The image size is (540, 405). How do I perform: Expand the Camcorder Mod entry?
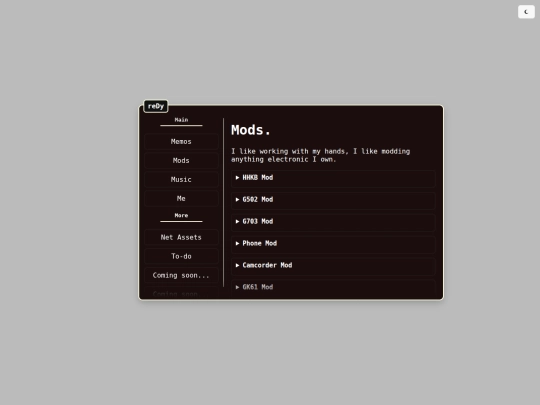[x=333, y=266]
